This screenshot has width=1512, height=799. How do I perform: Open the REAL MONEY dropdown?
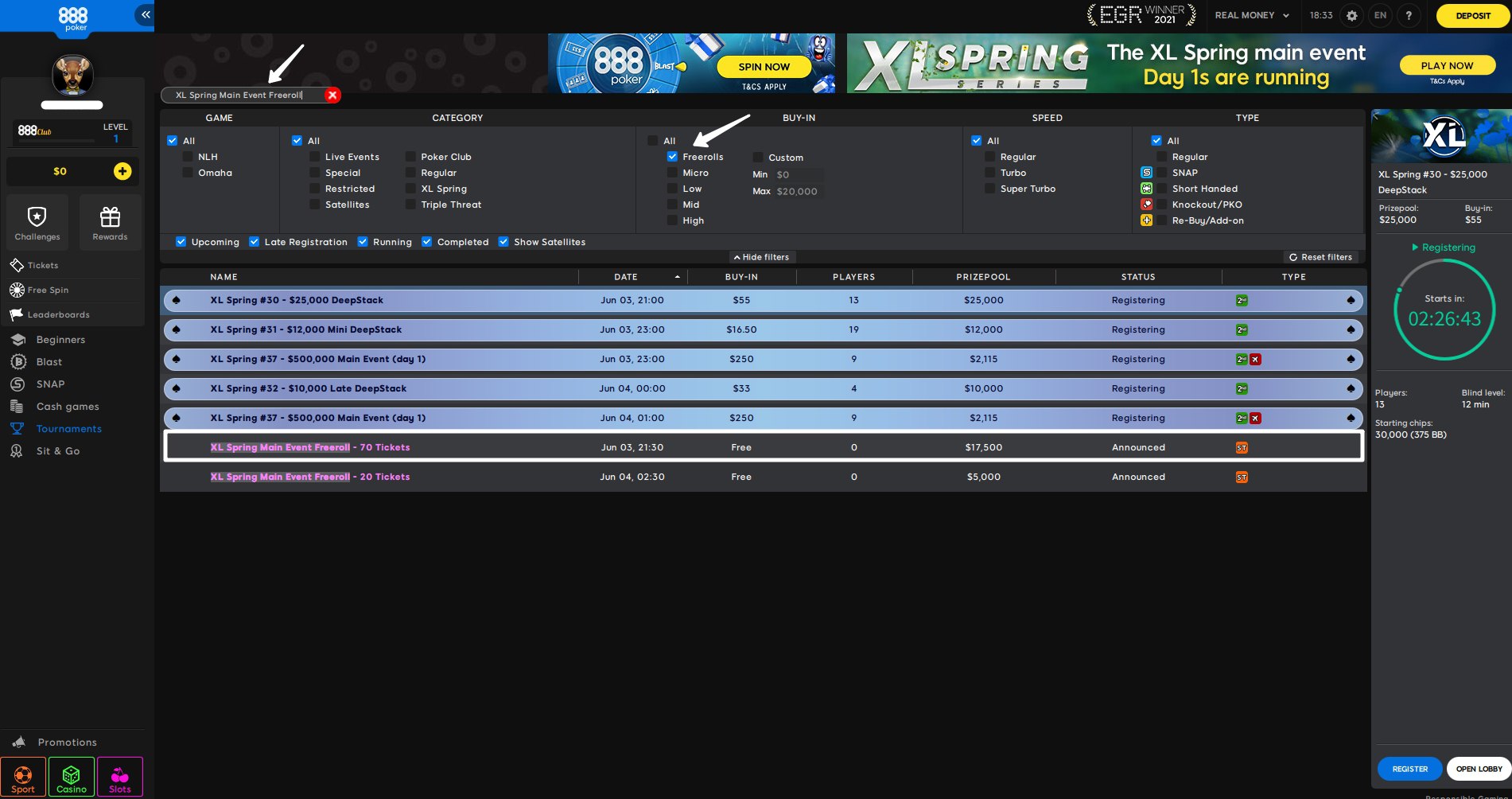(1252, 15)
